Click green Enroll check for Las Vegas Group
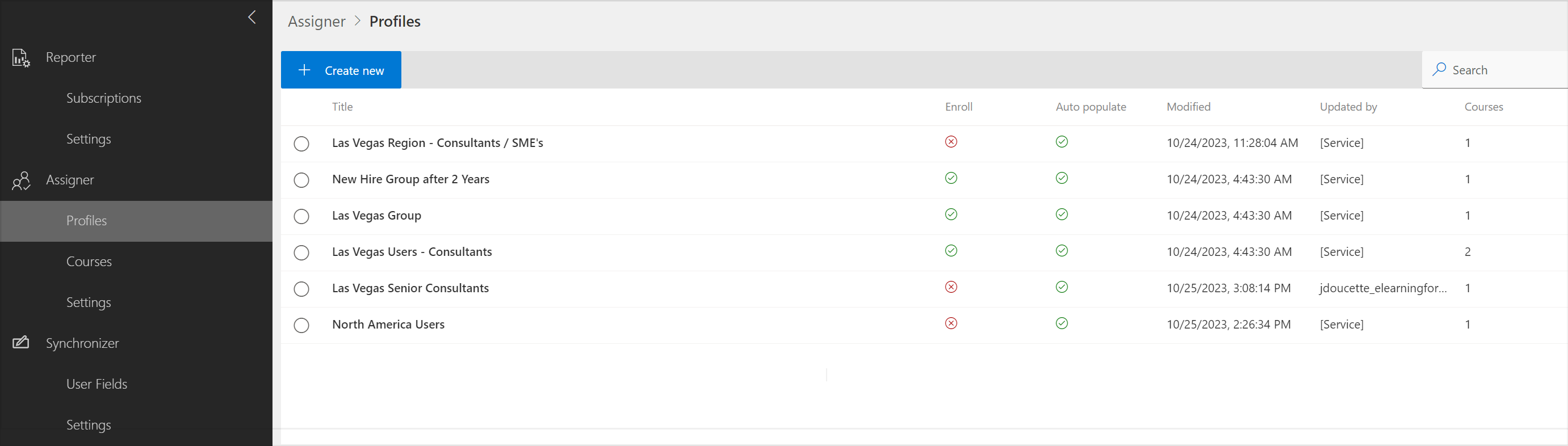 (x=951, y=214)
